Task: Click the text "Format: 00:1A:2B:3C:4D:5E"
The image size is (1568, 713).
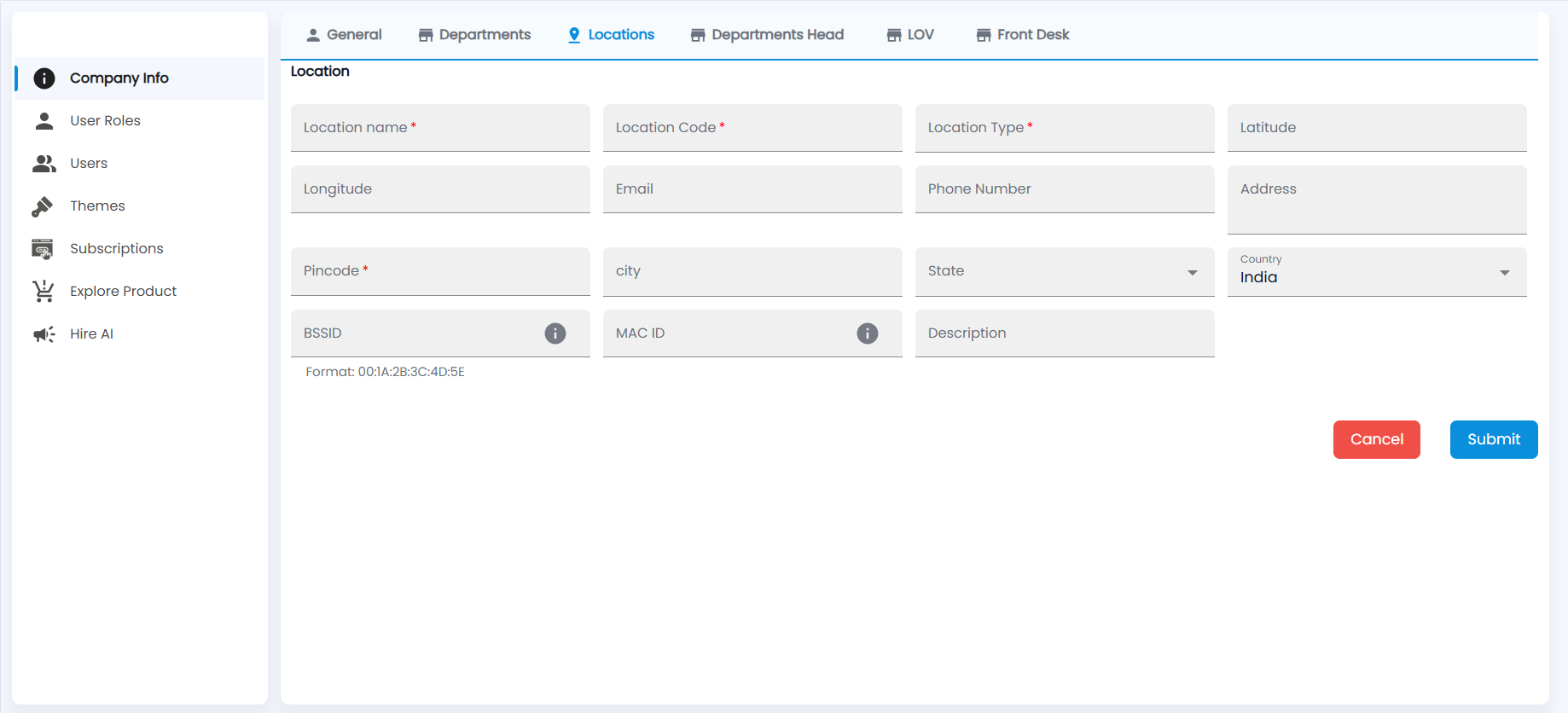Action: click(x=385, y=372)
